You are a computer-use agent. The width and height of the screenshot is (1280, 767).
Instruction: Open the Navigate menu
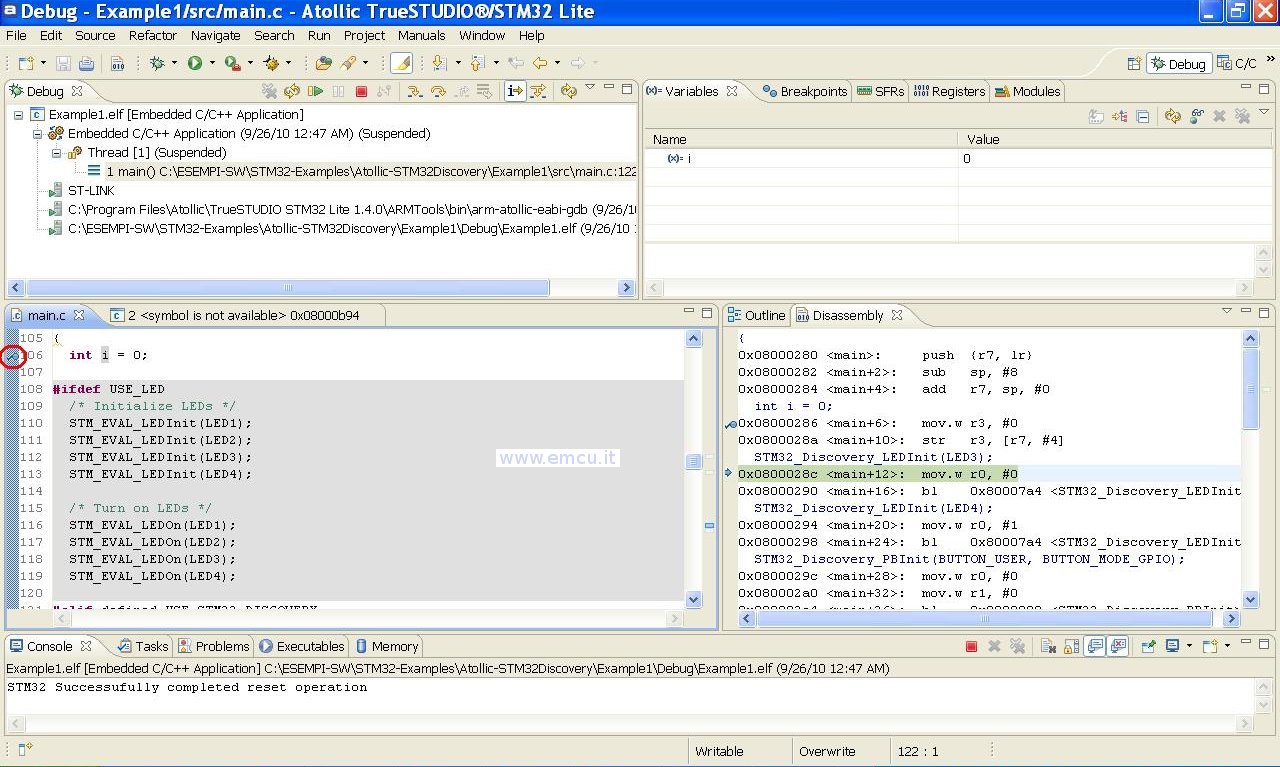[x=216, y=35]
